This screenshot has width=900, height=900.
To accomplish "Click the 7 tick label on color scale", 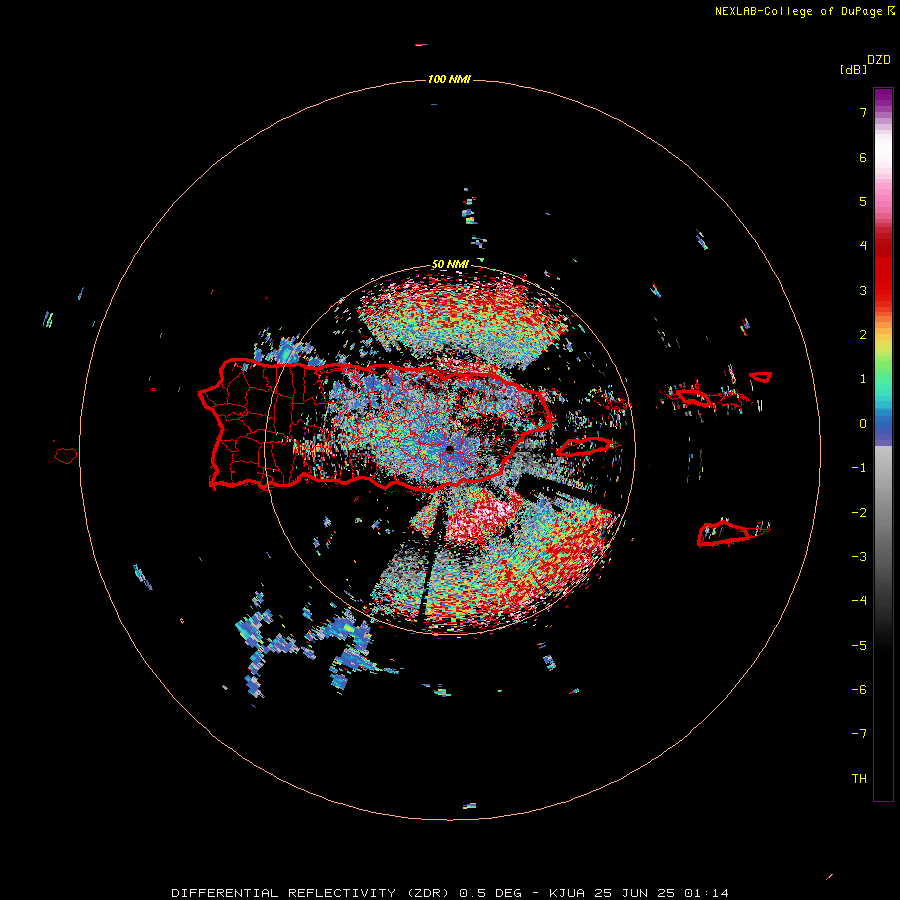I will pos(863,112).
